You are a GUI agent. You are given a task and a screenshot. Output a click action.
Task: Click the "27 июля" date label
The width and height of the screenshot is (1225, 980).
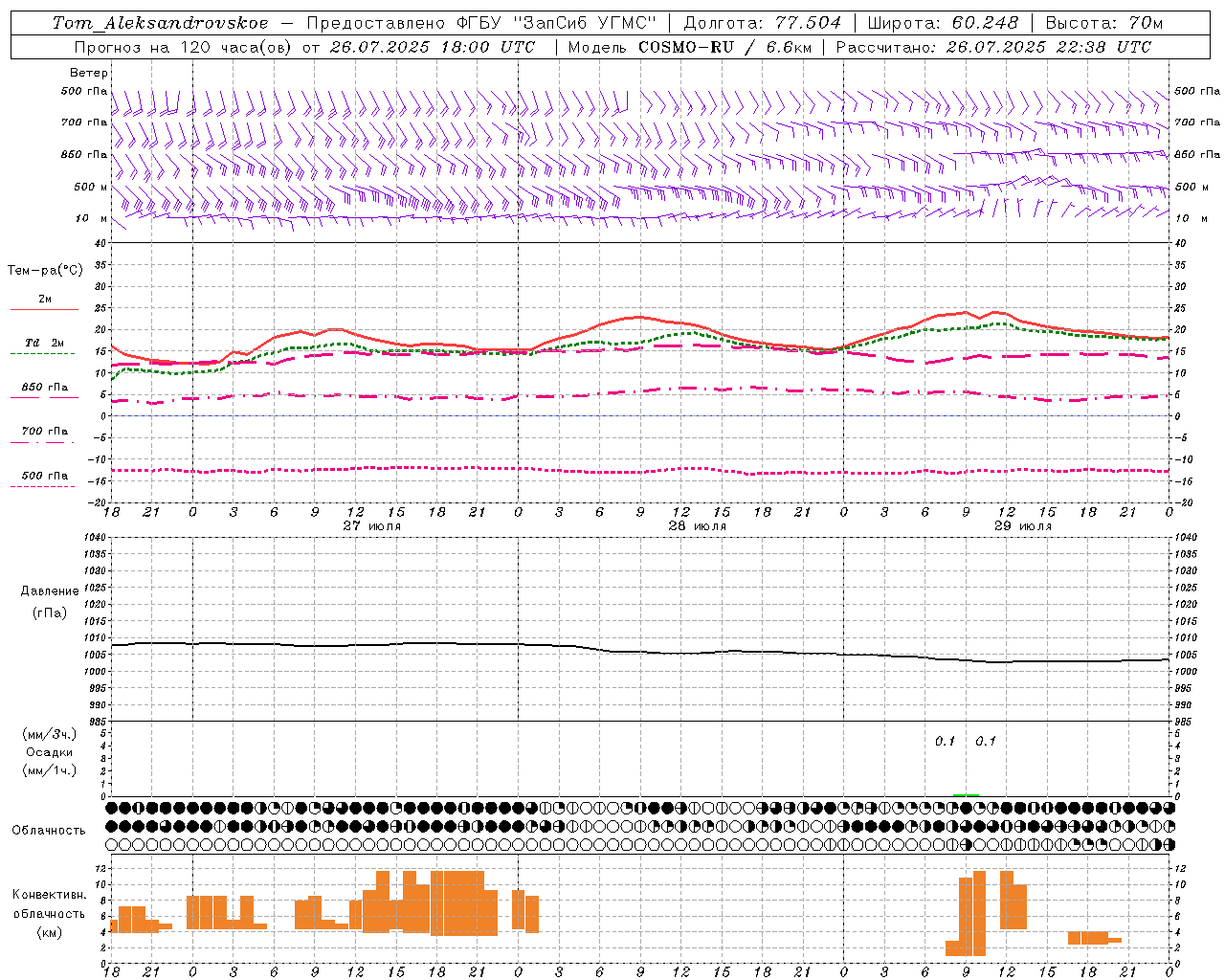pos(371,526)
